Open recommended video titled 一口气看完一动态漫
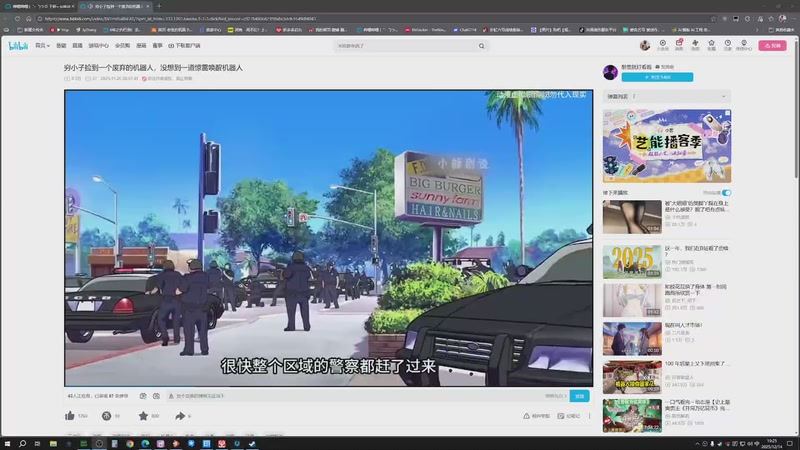Viewport: 800px width, 450px height. point(697,405)
